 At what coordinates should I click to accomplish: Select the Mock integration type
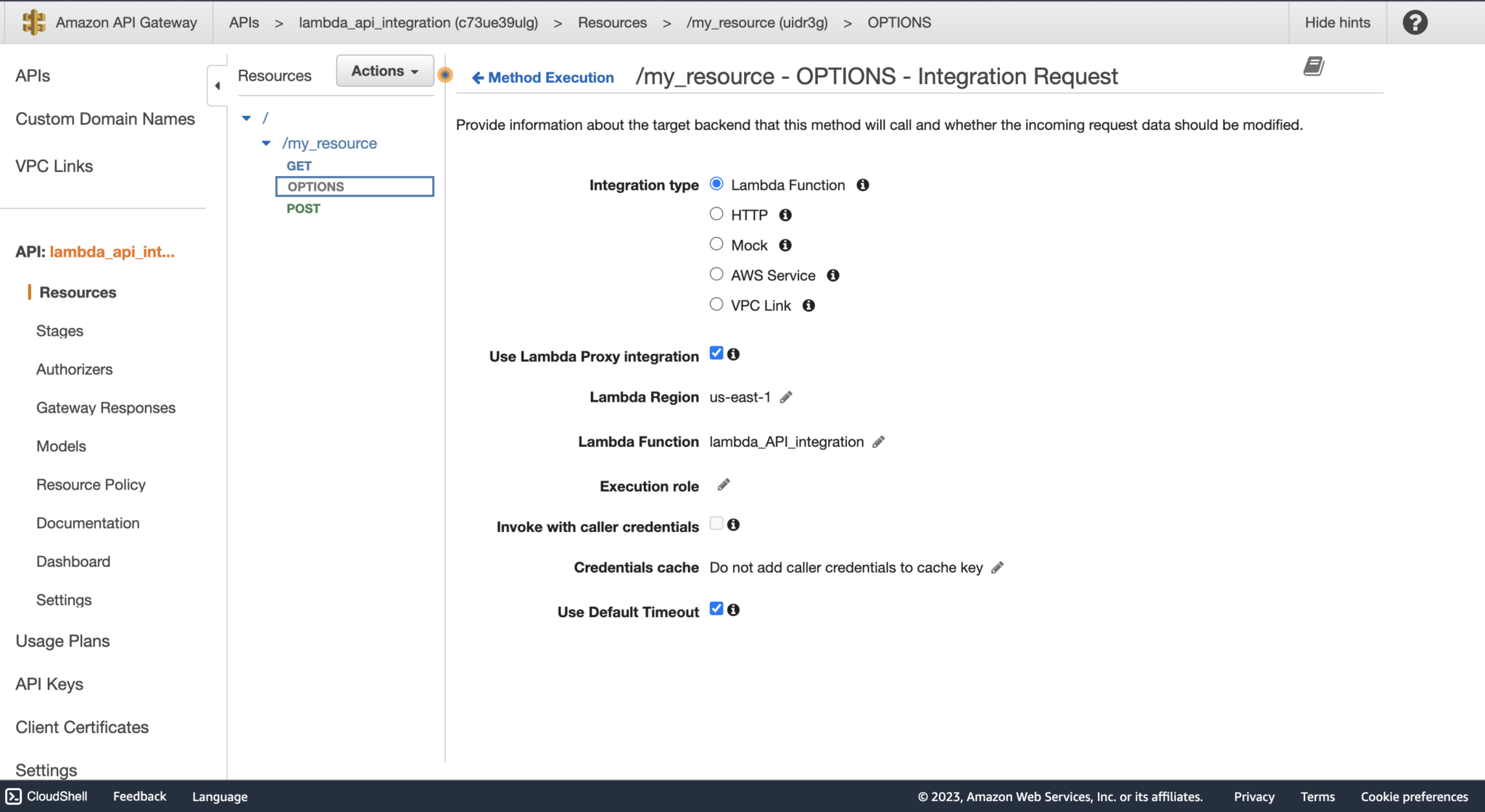(x=716, y=244)
